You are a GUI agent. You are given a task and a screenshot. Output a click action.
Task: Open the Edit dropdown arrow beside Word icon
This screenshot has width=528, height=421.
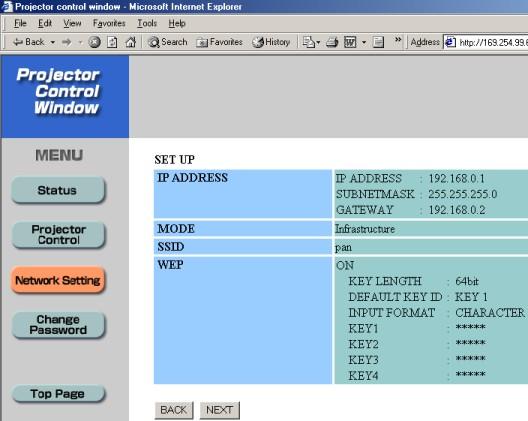[364, 42]
